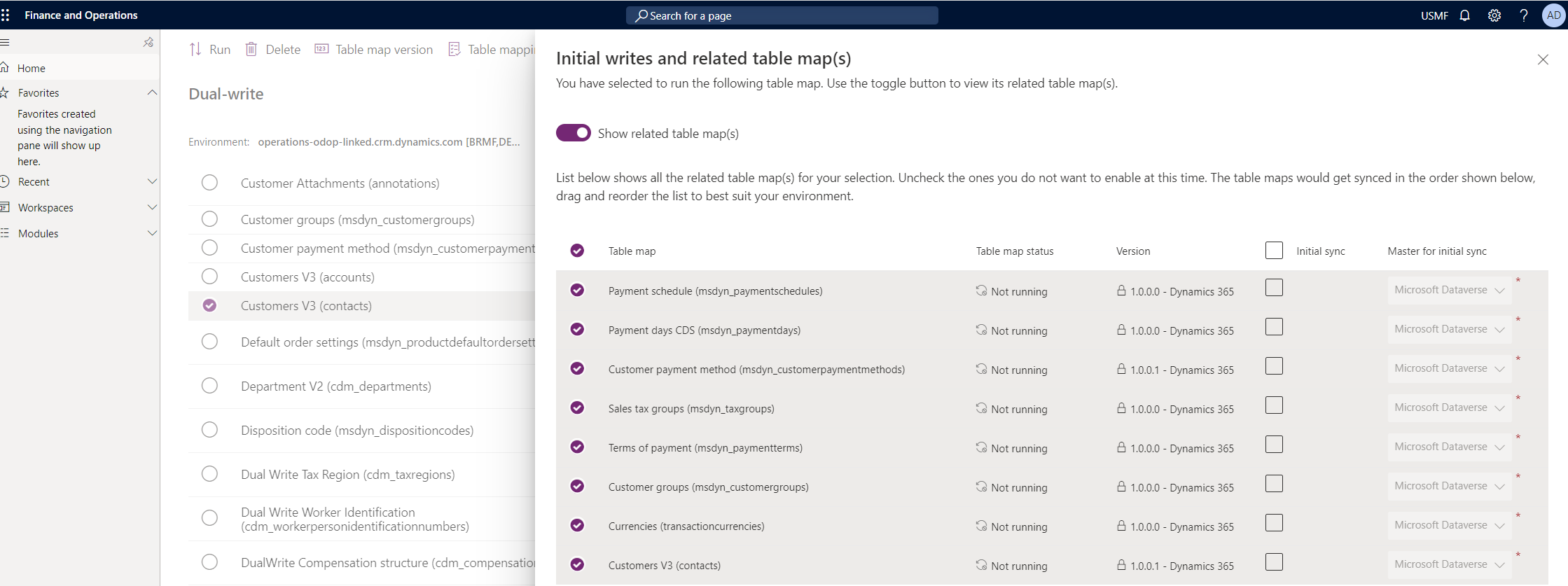Viewport: 1568px width, 586px height.
Task: Click the USMF company selector
Action: pos(1434,15)
